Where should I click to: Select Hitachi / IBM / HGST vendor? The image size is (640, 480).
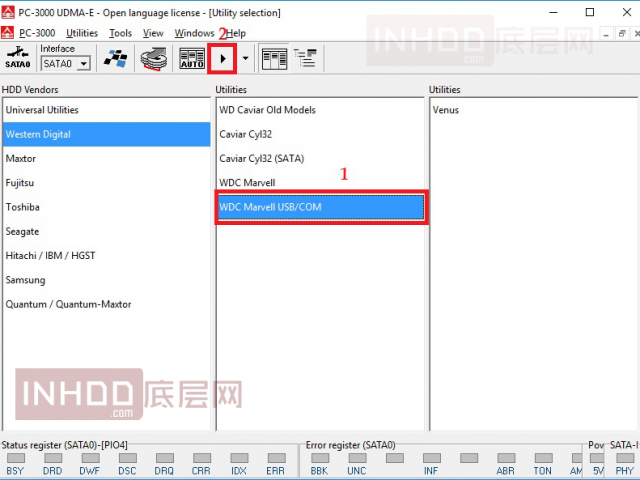pyautogui.click(x=106, y=256)
